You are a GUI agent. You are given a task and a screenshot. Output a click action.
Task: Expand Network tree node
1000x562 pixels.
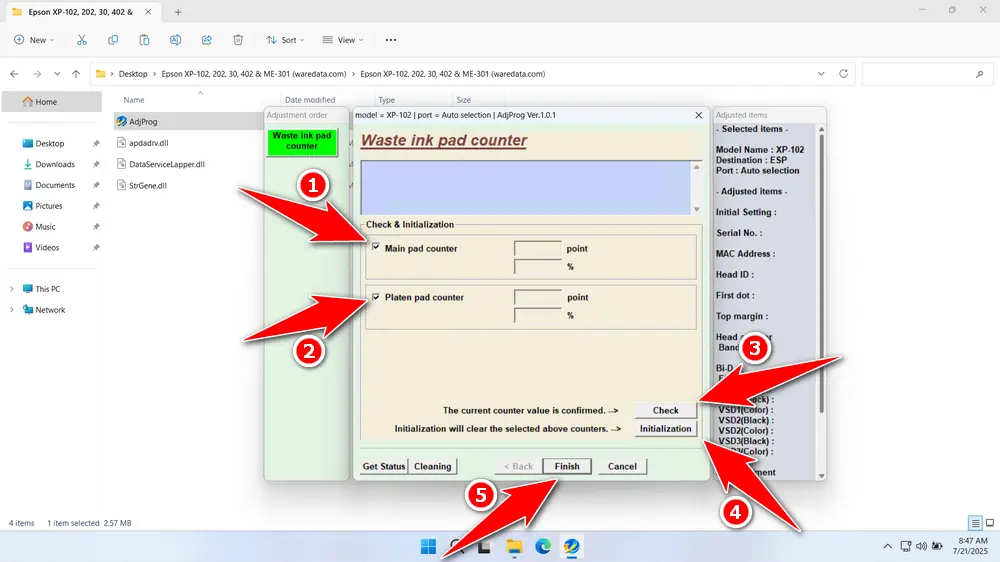pos(11,310)
